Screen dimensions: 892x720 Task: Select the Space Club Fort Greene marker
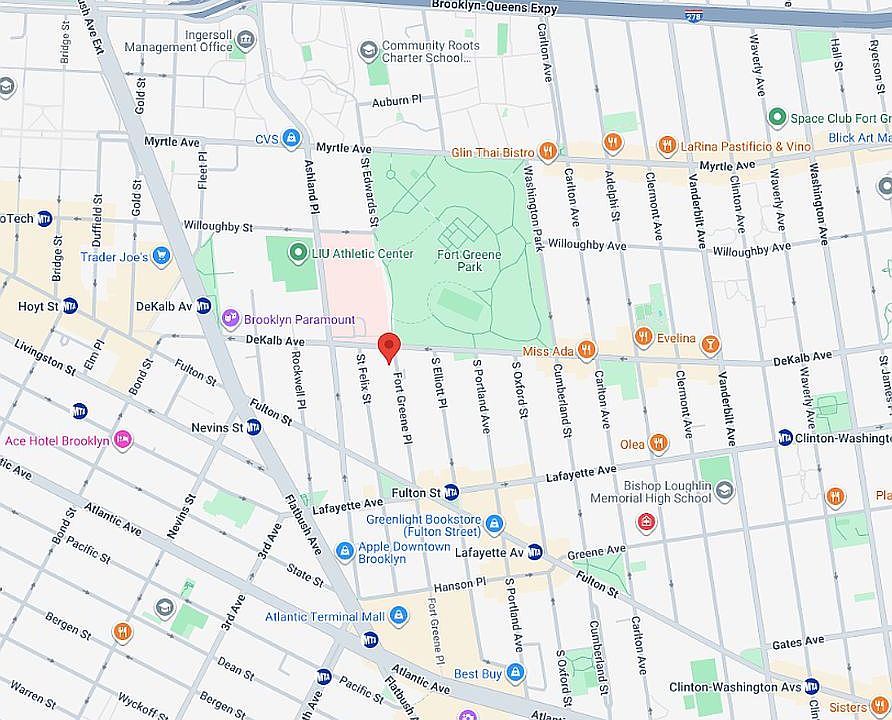click(777, 118)
